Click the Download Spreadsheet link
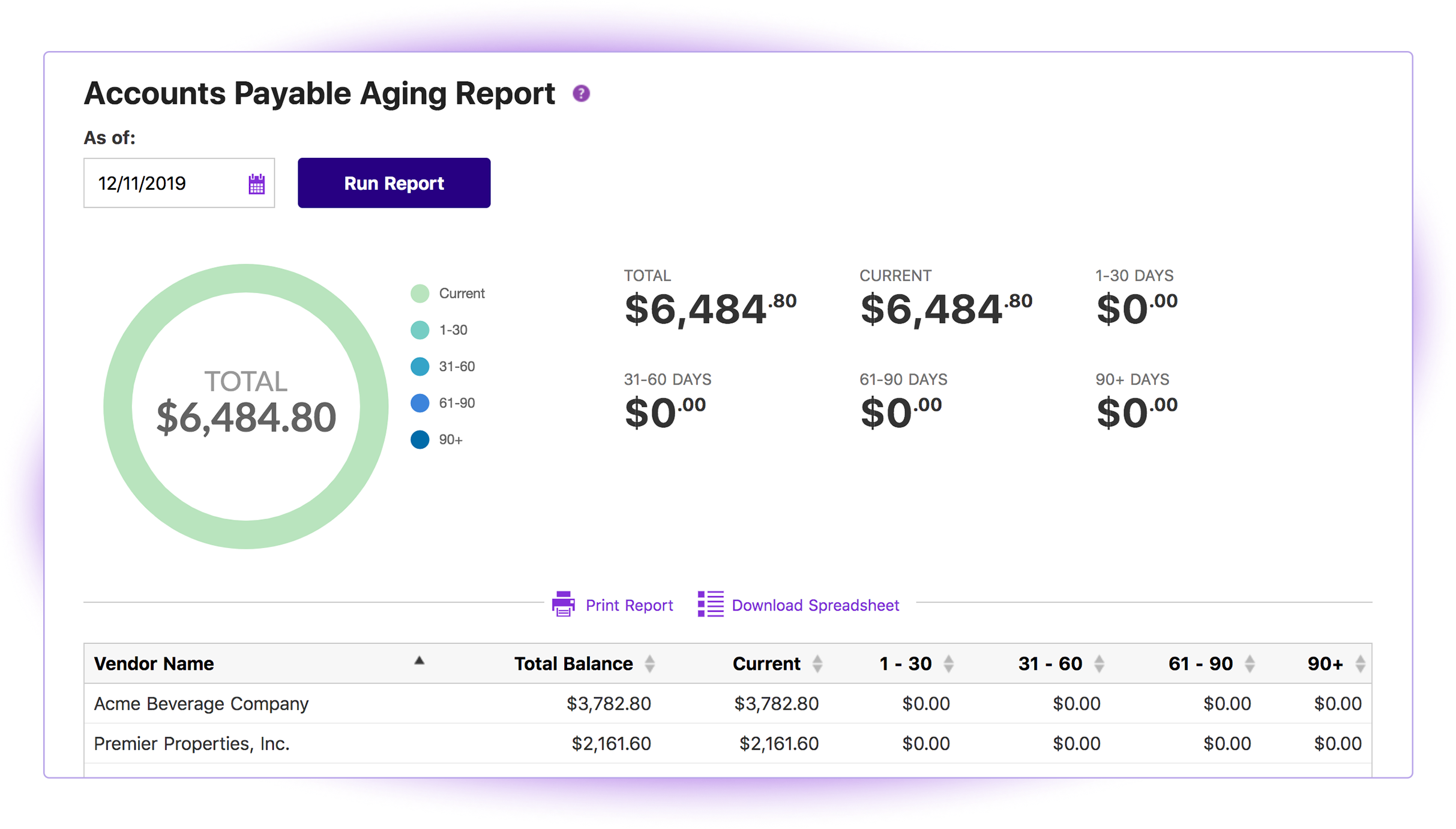The image size is (1456, 829). coord(815,605)
